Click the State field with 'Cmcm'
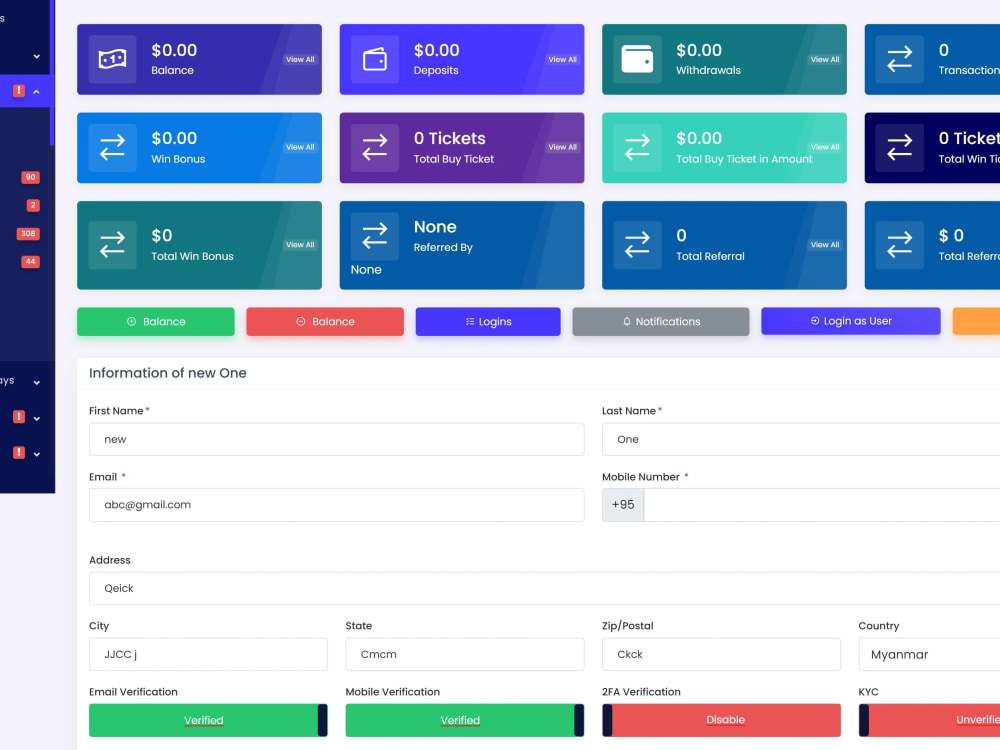Screen dimensions: 1000x750 point(464,654)
